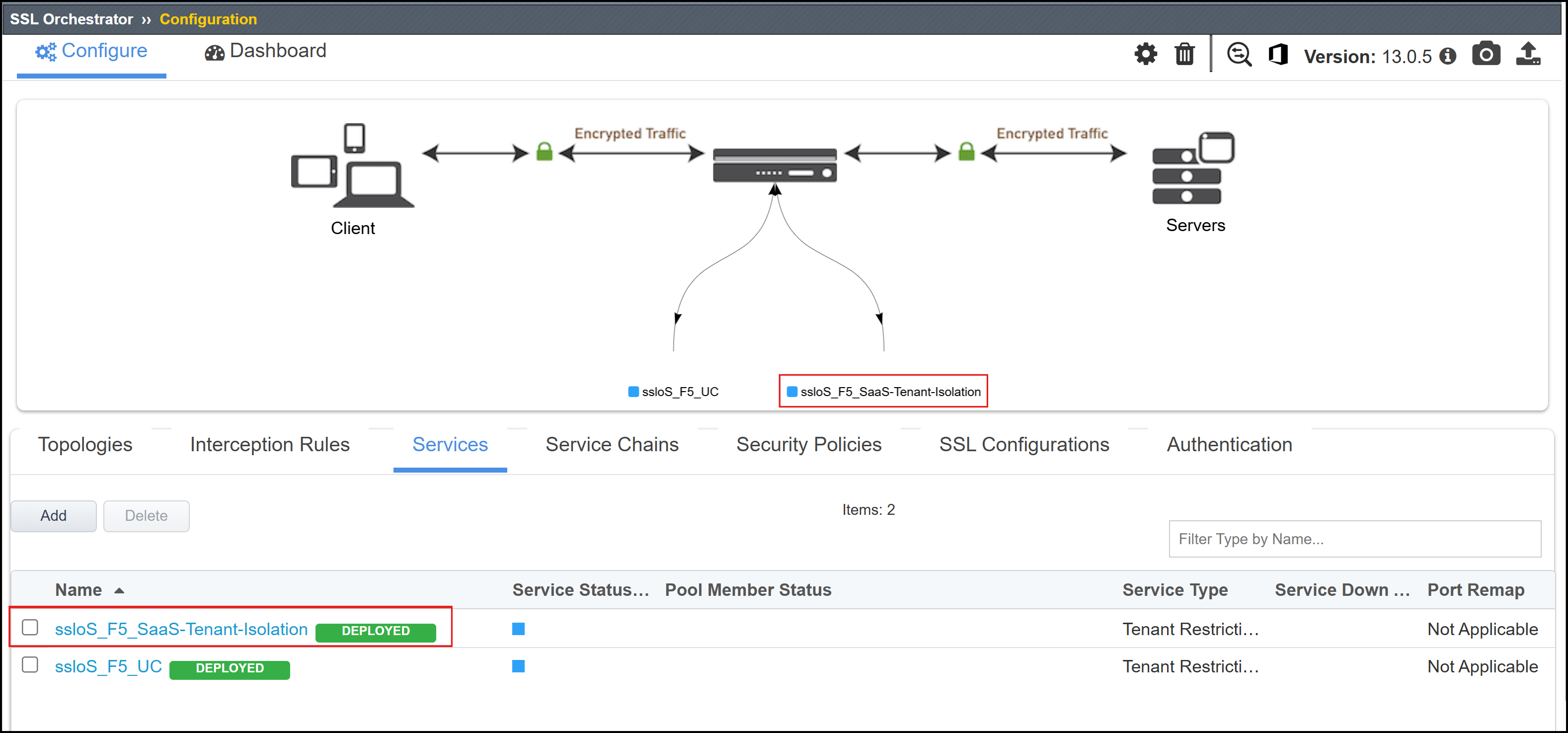Open the ssloS_F5_UC service link
The width and height of the screenshot is (1568, 733).
[x=108, y=666]
